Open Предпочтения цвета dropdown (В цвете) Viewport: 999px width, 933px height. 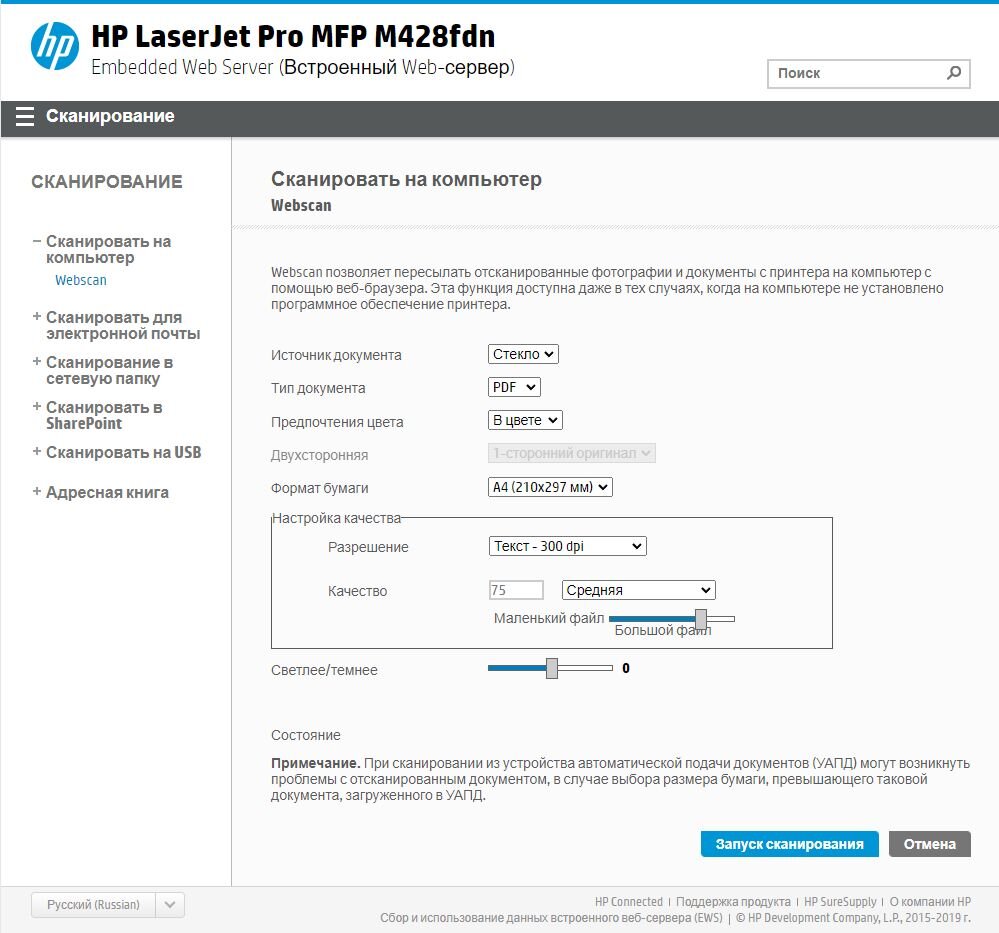(x=525, y=421)
